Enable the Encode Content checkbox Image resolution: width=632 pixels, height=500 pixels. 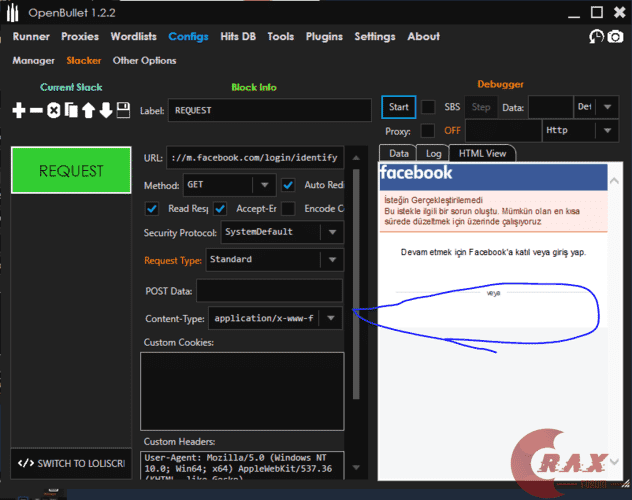click(288, 209)
